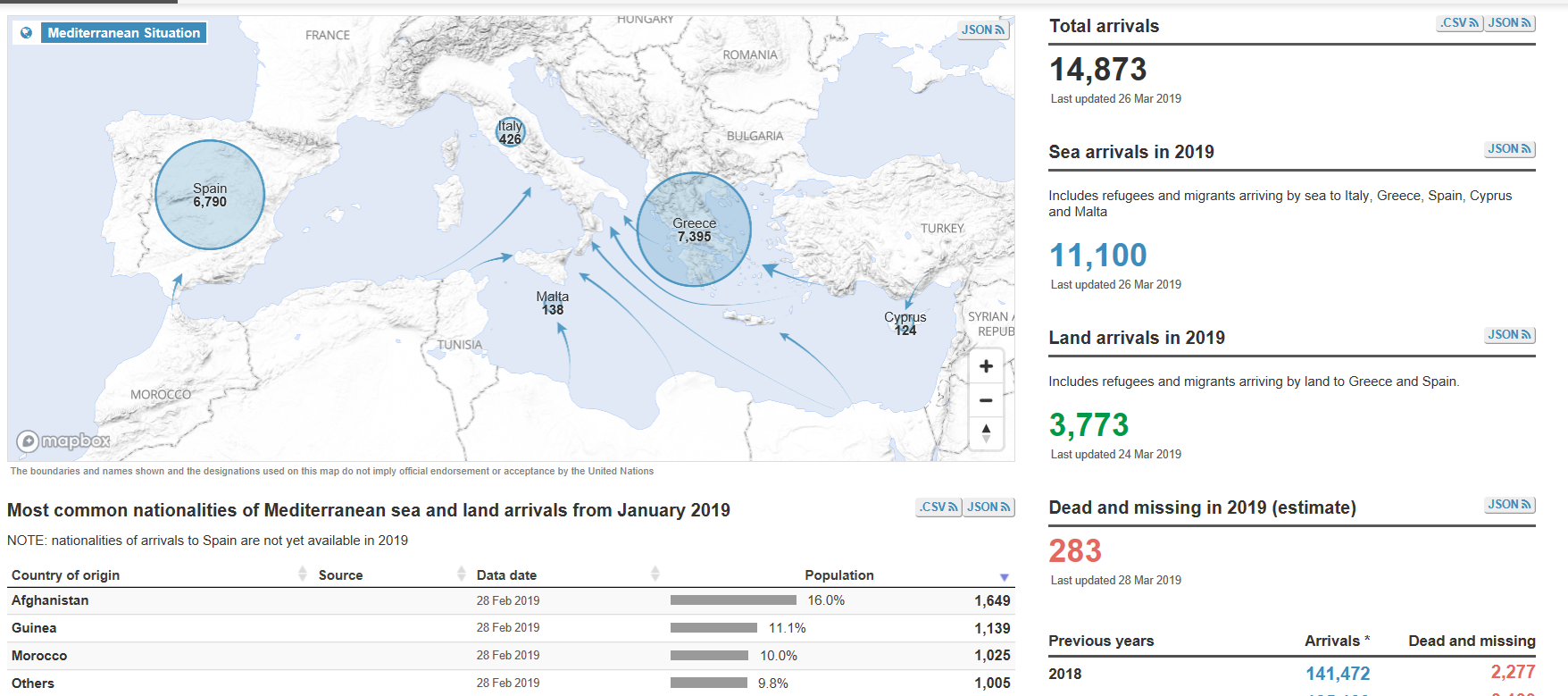The height and width of the screenshot is (696, 1568).
Task: Click the Dead and missing column header
Action: 1472,641
